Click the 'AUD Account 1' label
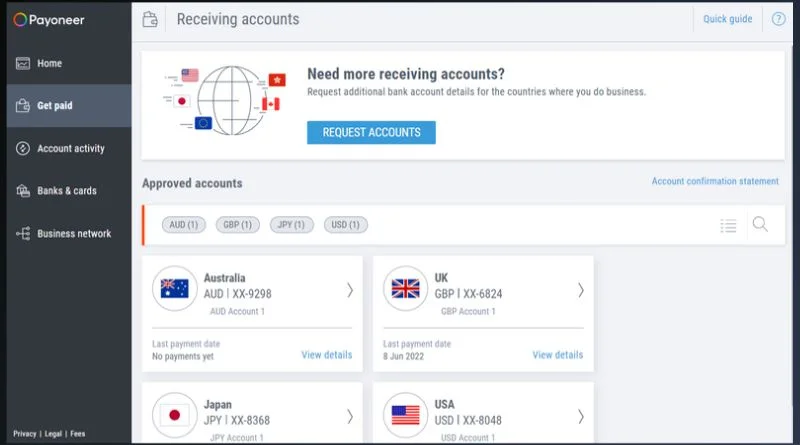 pyautogui.click(x=237, y=311)
